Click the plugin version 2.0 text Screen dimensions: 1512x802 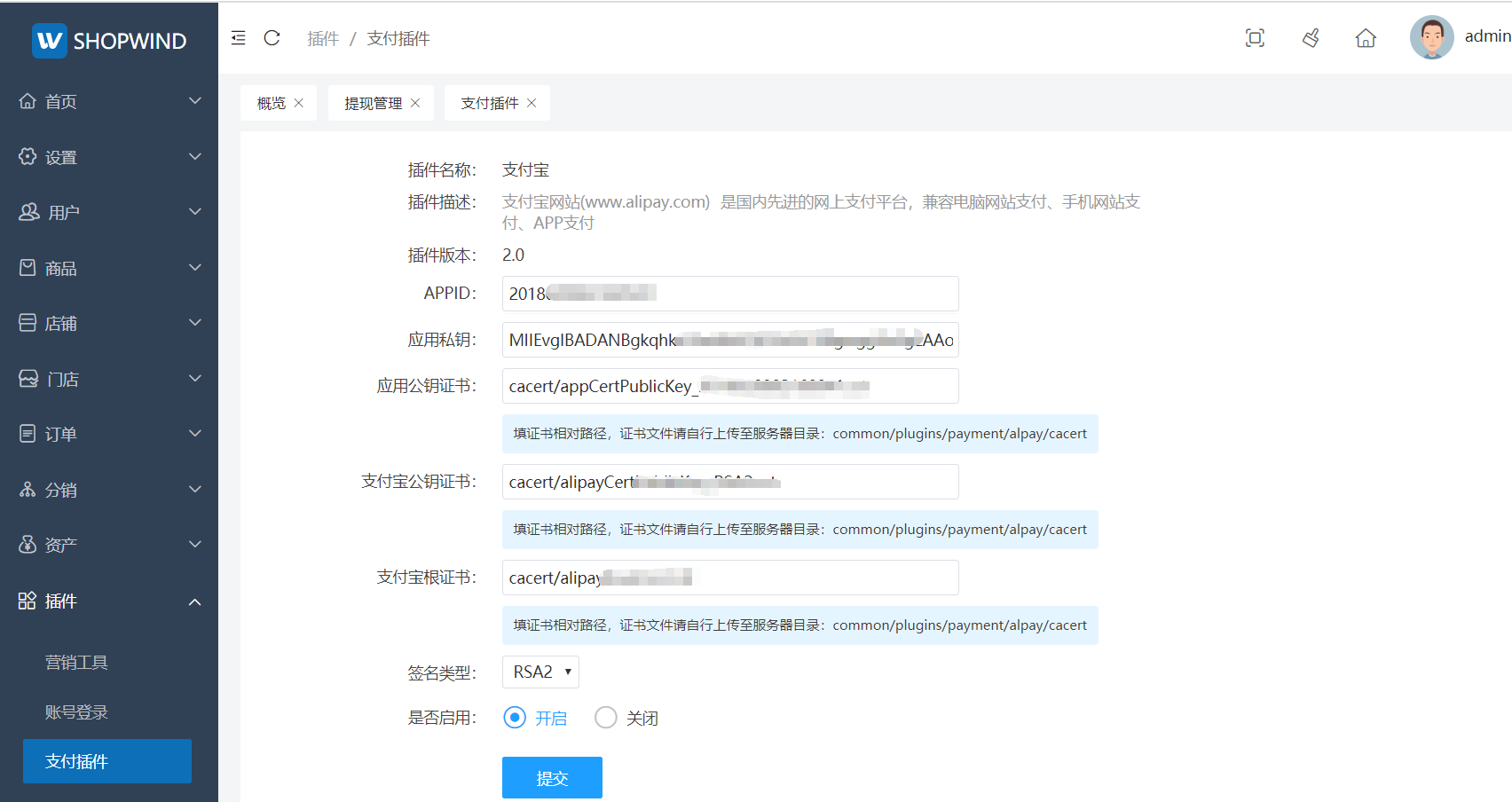coord(513,255)
